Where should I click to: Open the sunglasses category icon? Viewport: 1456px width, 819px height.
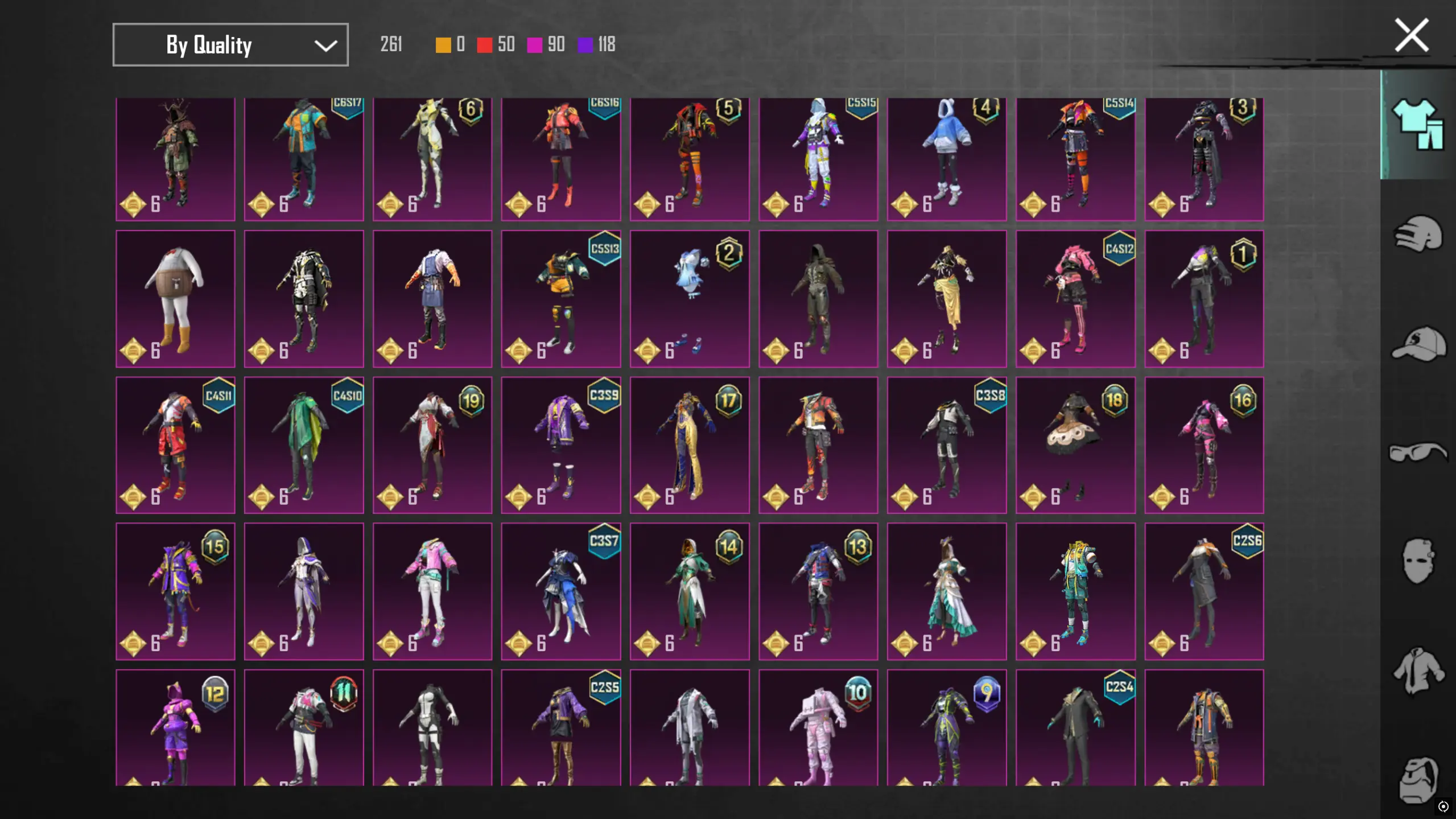[1418, 452]
